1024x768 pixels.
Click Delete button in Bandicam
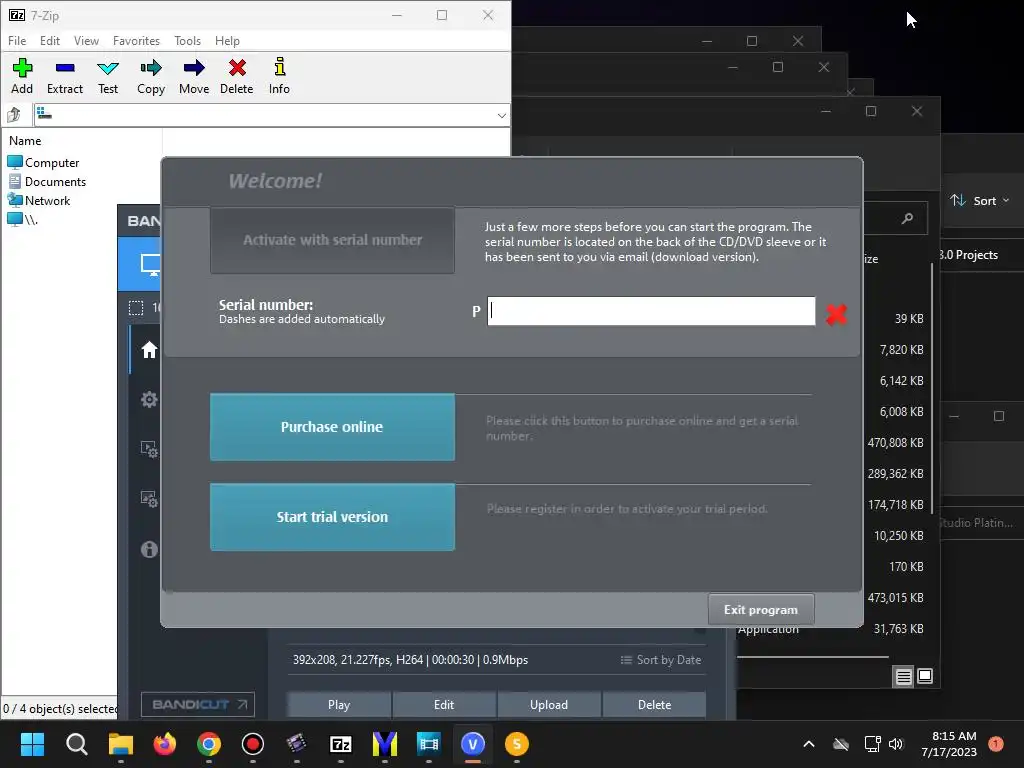[654, 705]
